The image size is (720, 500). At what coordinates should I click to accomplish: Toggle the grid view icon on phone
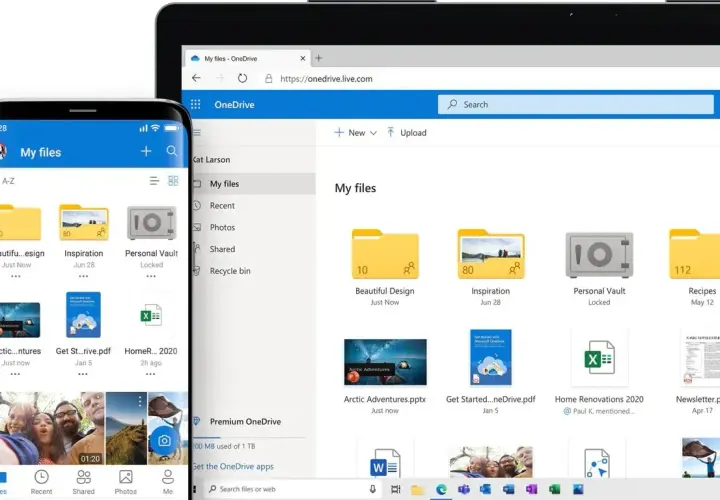coord(173,181)
